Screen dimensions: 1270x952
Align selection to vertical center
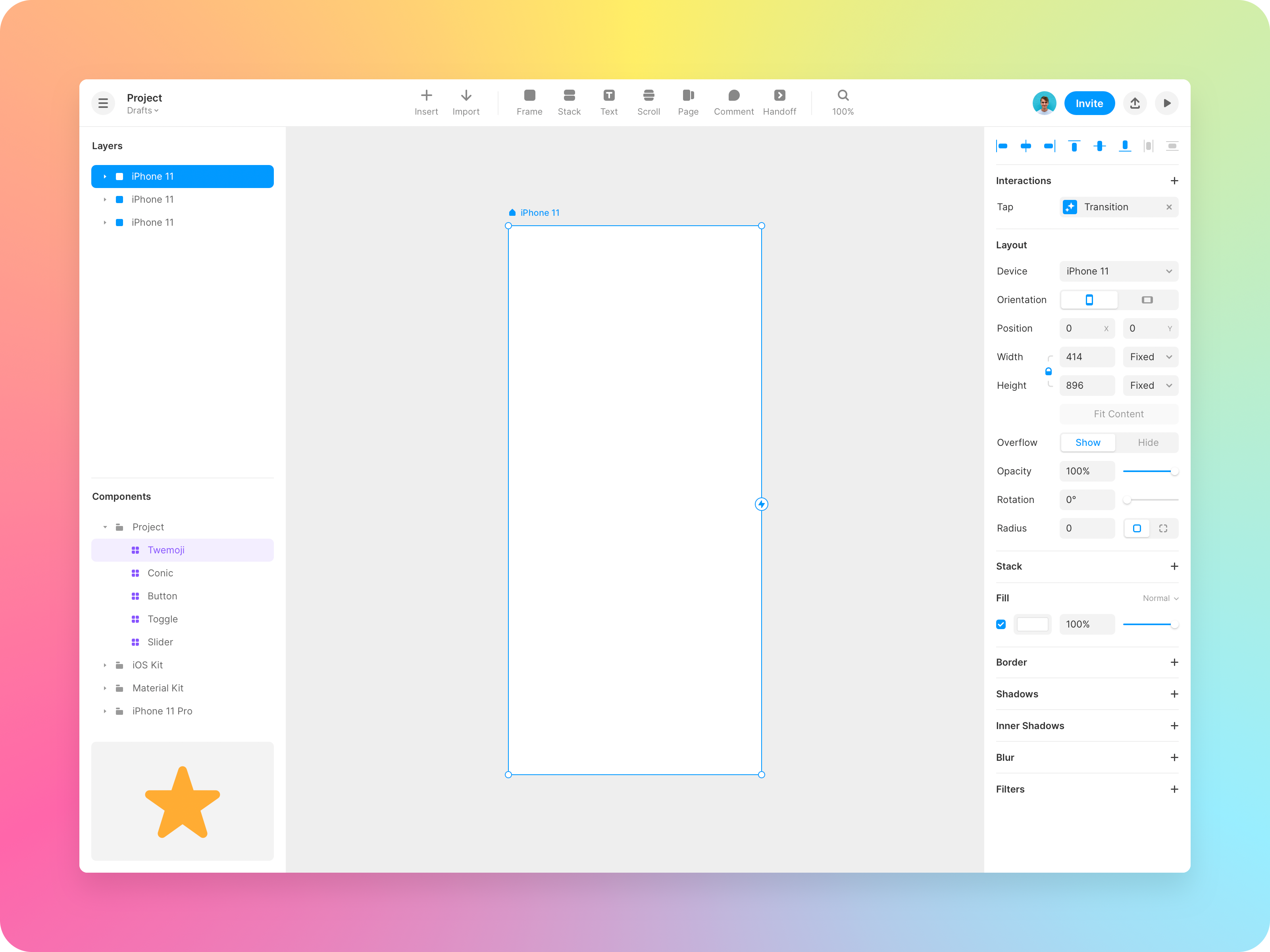1099,146
